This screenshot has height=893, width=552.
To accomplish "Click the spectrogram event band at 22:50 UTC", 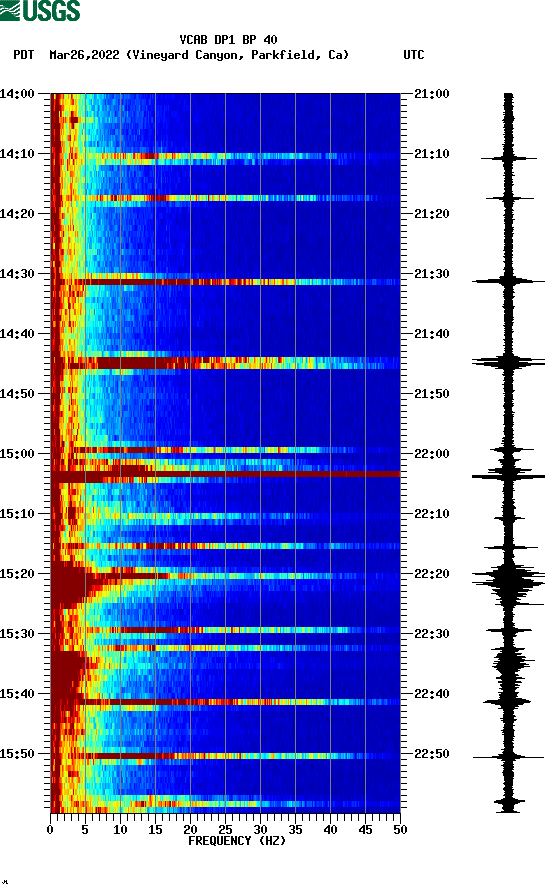I will pyautogui.click(x=225, y=756).
